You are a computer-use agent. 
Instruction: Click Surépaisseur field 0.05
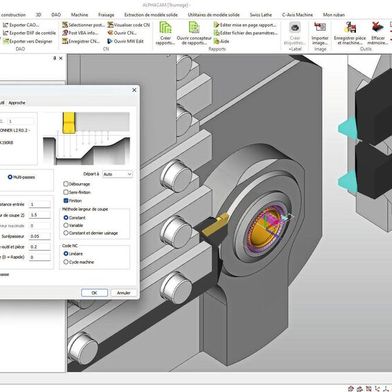(40, 236)
